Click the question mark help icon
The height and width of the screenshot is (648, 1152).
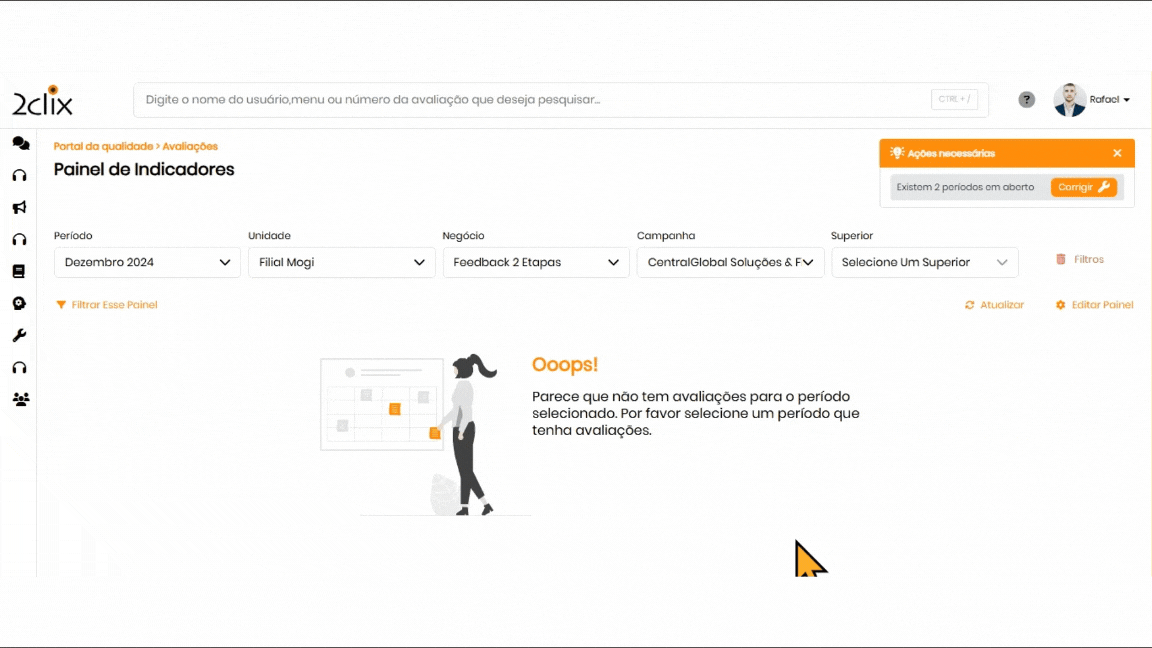[x=1026, y=100]
